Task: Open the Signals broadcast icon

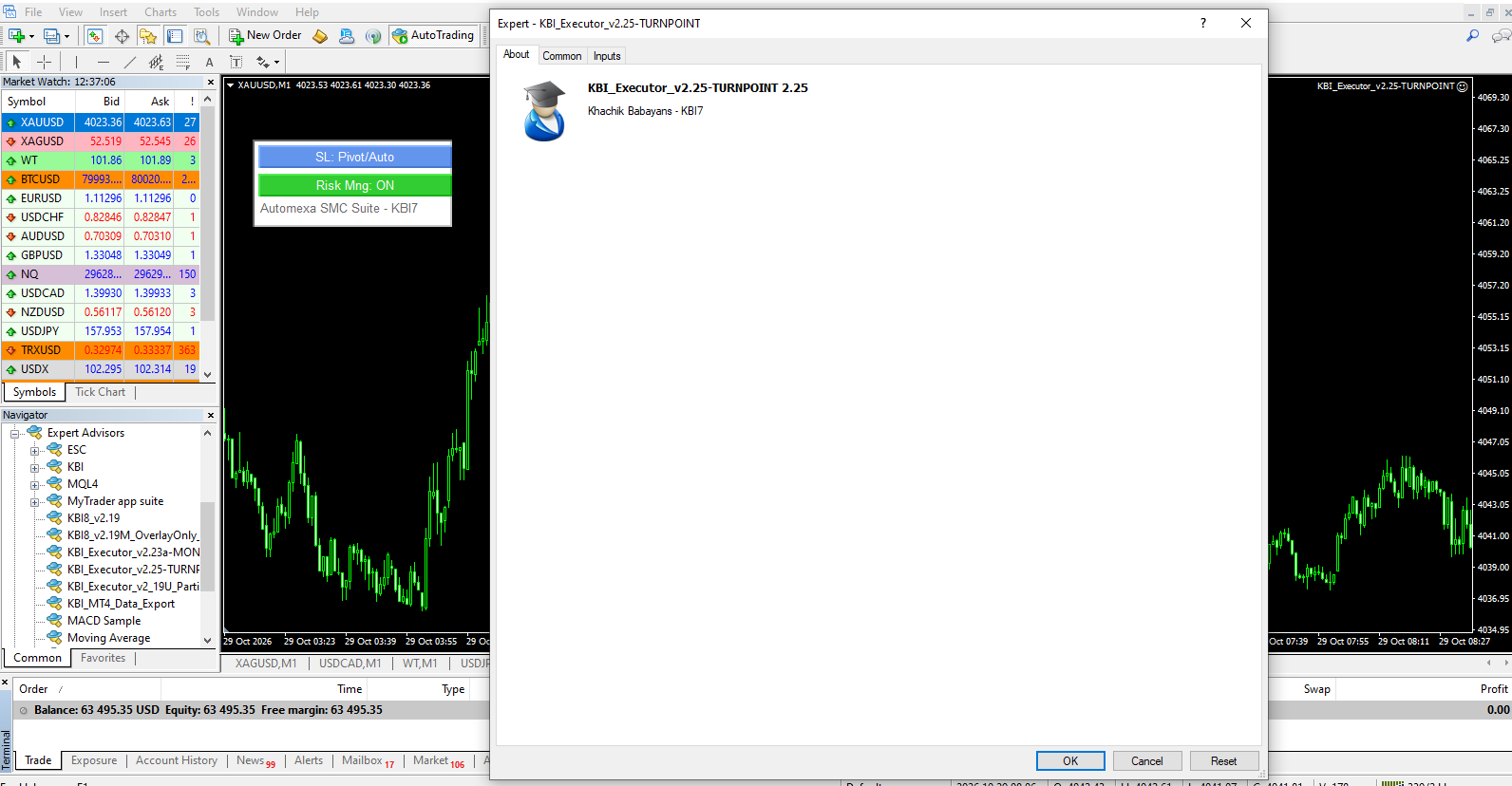Action: (x=373, y=36)
